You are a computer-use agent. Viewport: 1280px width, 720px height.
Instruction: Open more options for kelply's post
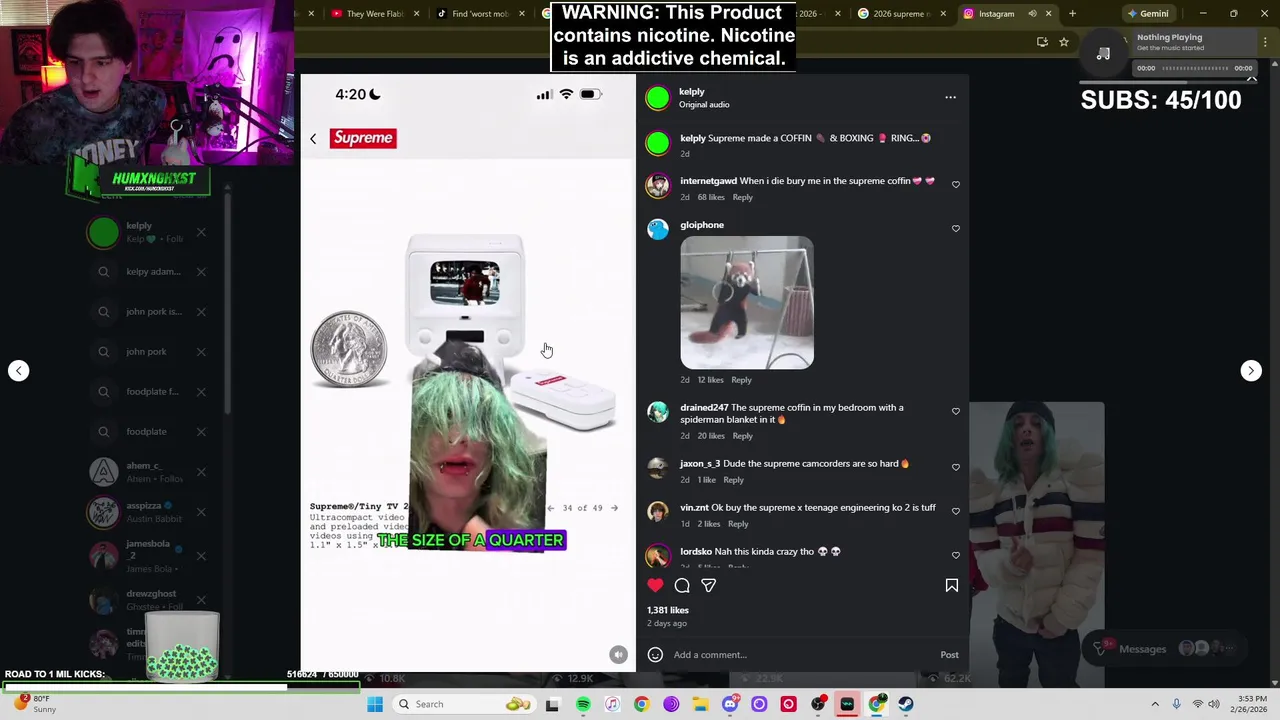coord(950,97)
